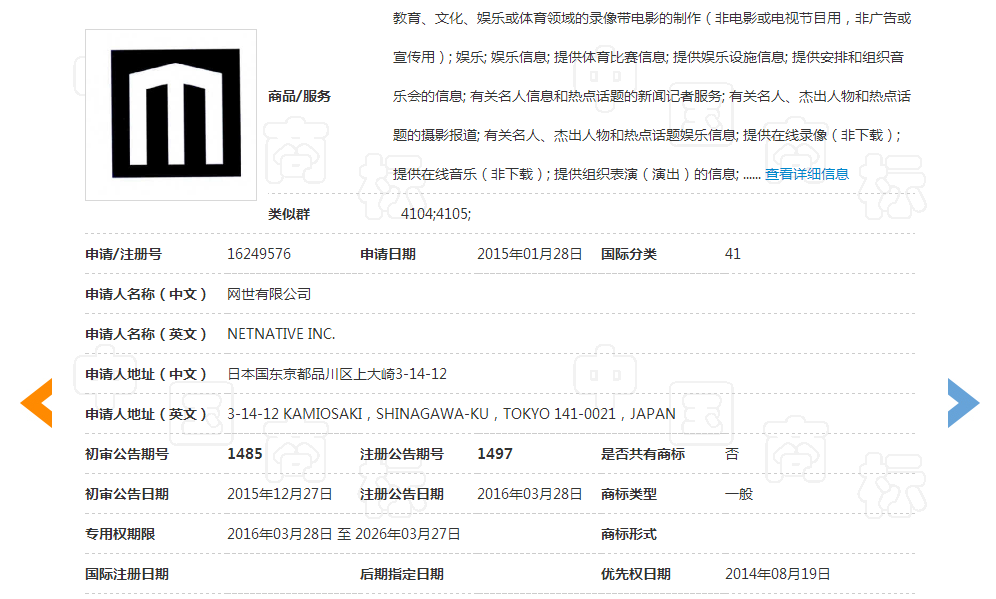Select address 日本国东京都品川区上大崎3-14-12
This screenshot has width=996, height=599.
click(337, 374)
